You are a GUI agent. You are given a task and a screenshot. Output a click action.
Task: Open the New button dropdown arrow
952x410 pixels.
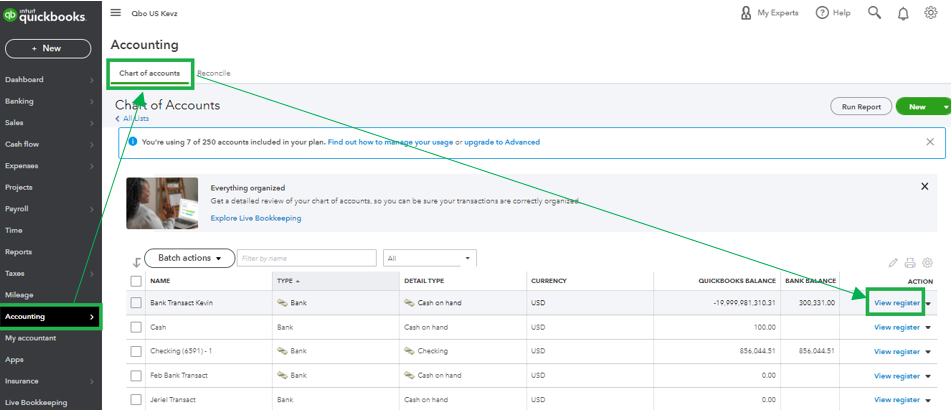[x=945, y=106]
